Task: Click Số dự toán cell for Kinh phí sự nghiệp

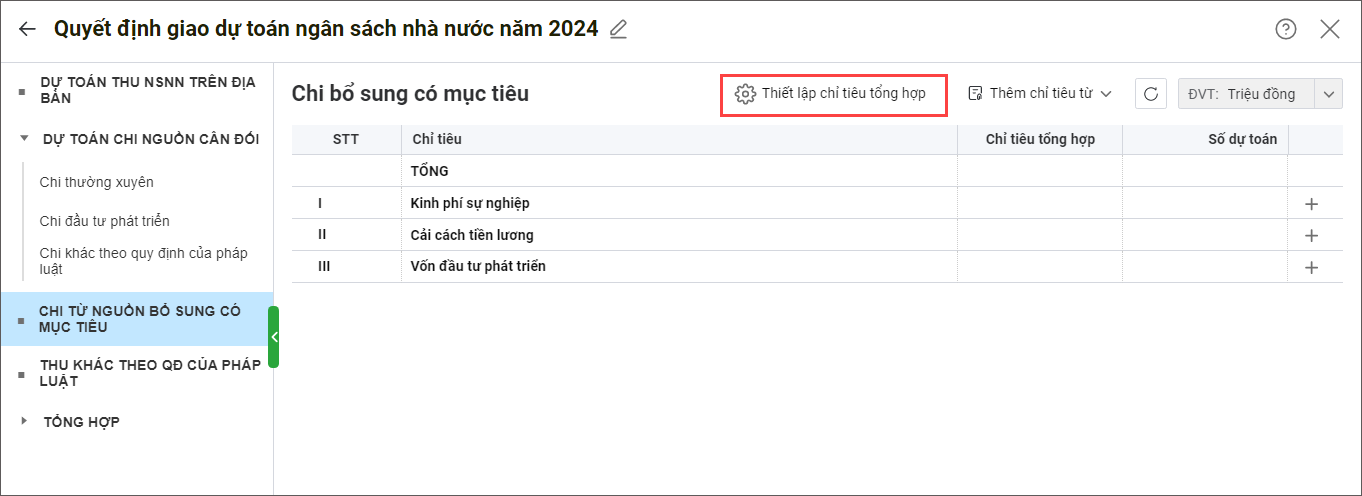Action: pyautogui.click(x=1204, y=204)
